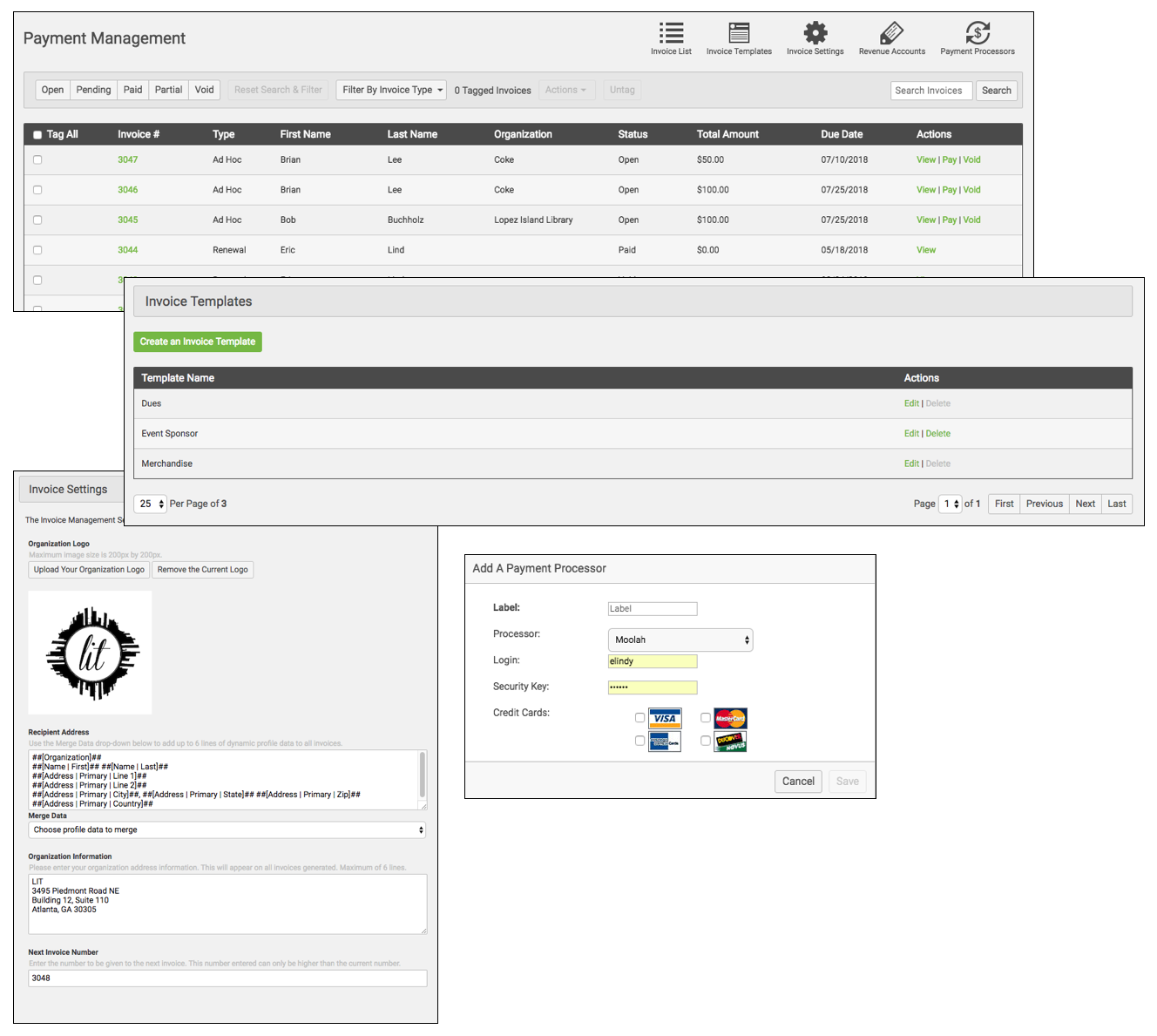The width and height of the screenshot is (1157, 1036).
Task: Click the Untag button
Action: point(622,90)
